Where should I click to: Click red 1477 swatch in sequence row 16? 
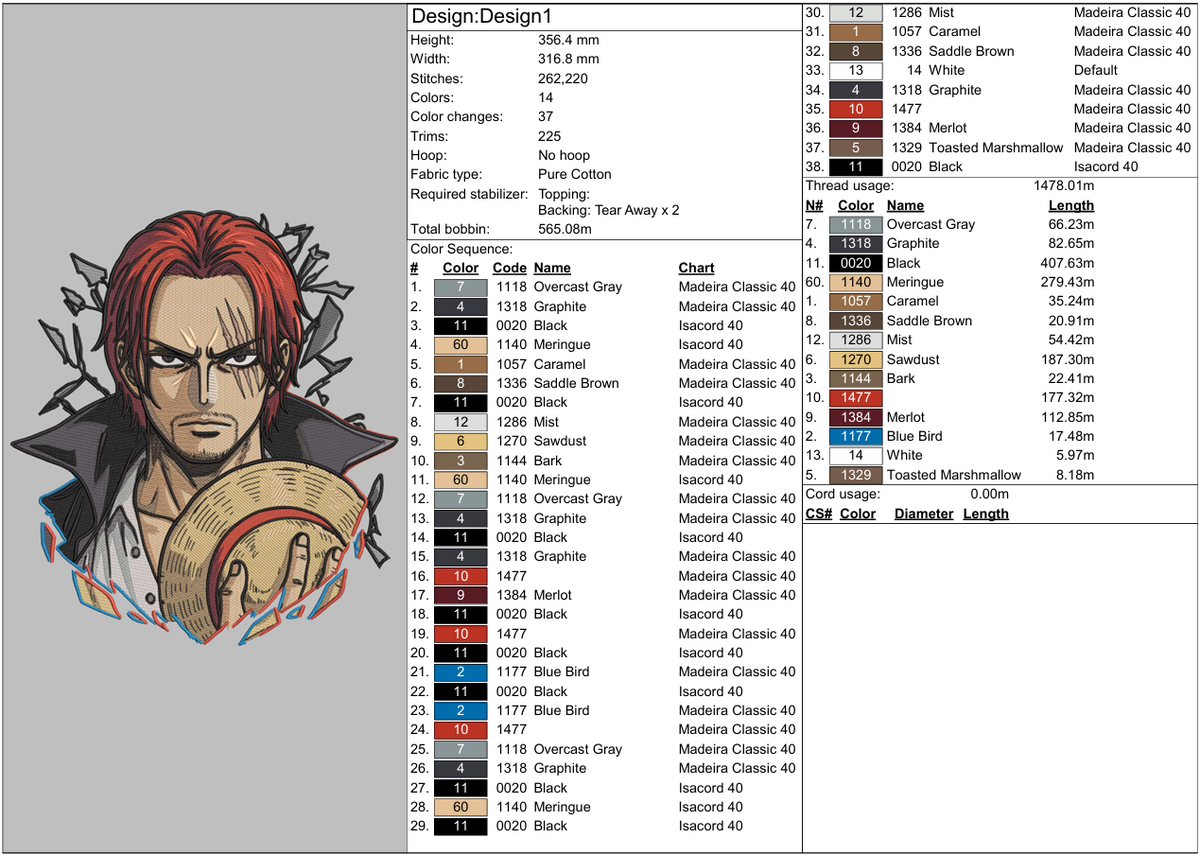[461, 576]
